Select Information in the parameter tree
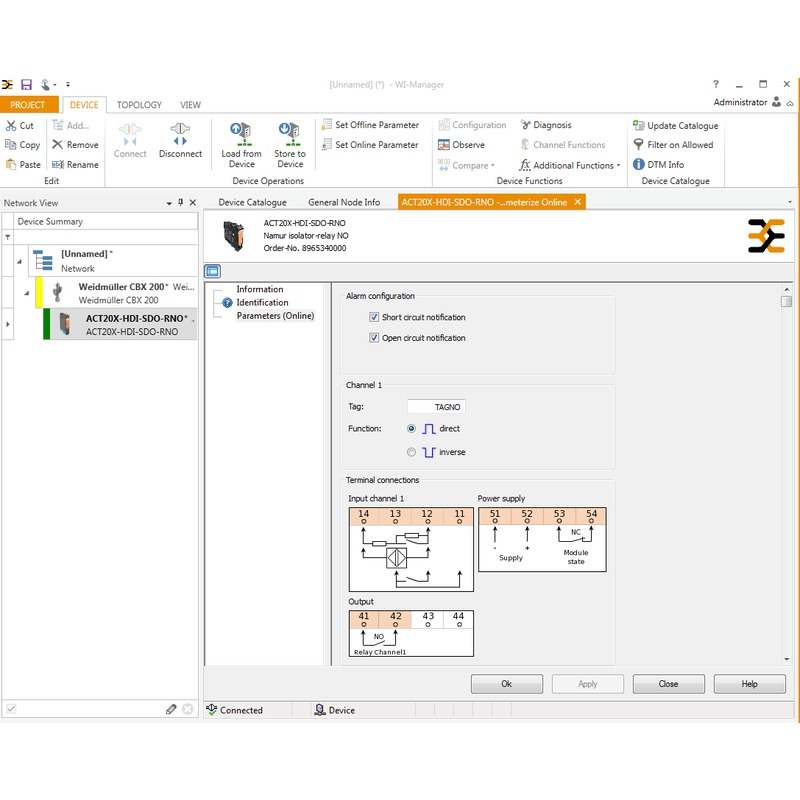 point(259,289)
